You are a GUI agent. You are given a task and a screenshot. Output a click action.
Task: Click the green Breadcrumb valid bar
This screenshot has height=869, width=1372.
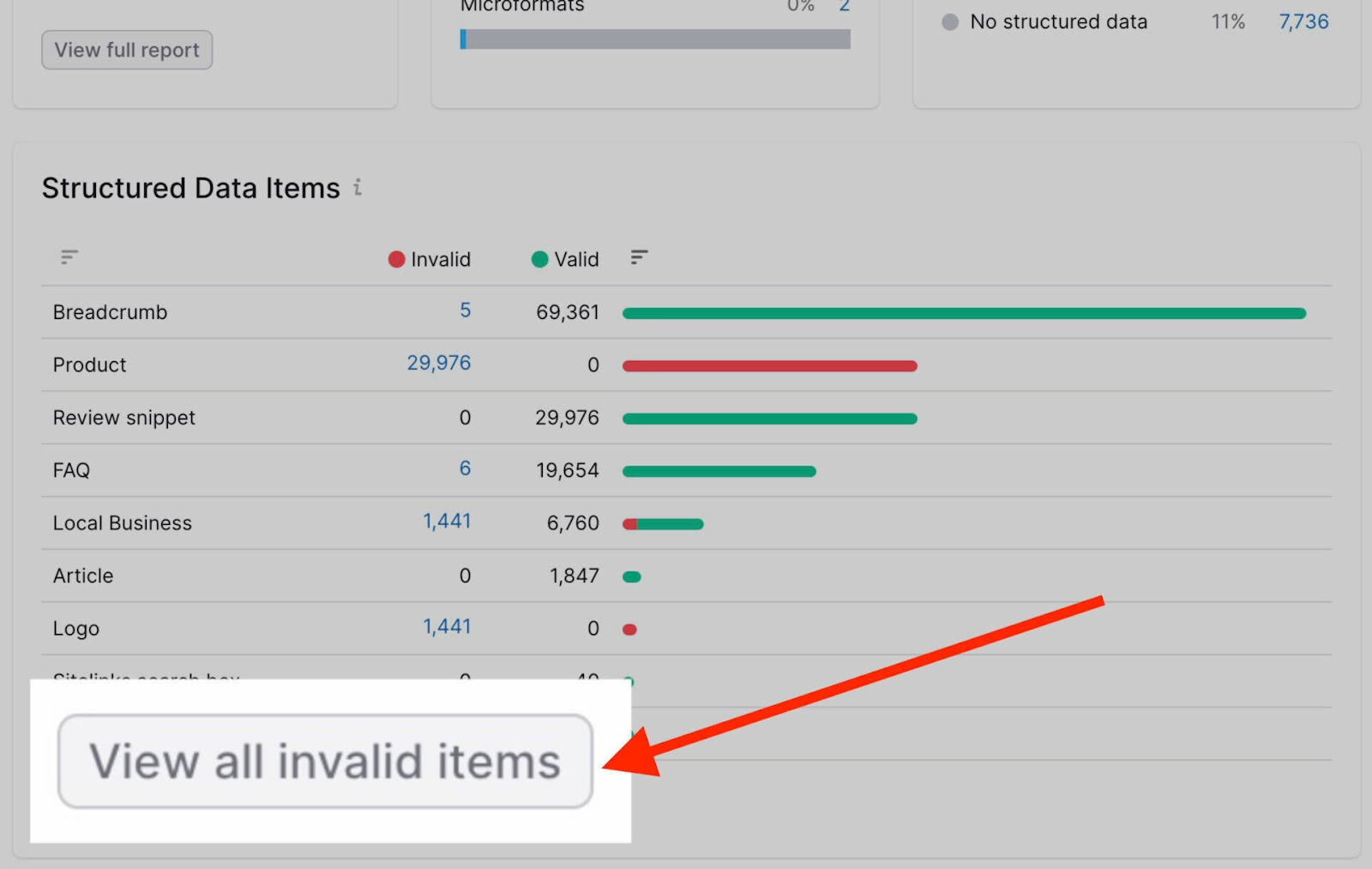pos(964,314)
